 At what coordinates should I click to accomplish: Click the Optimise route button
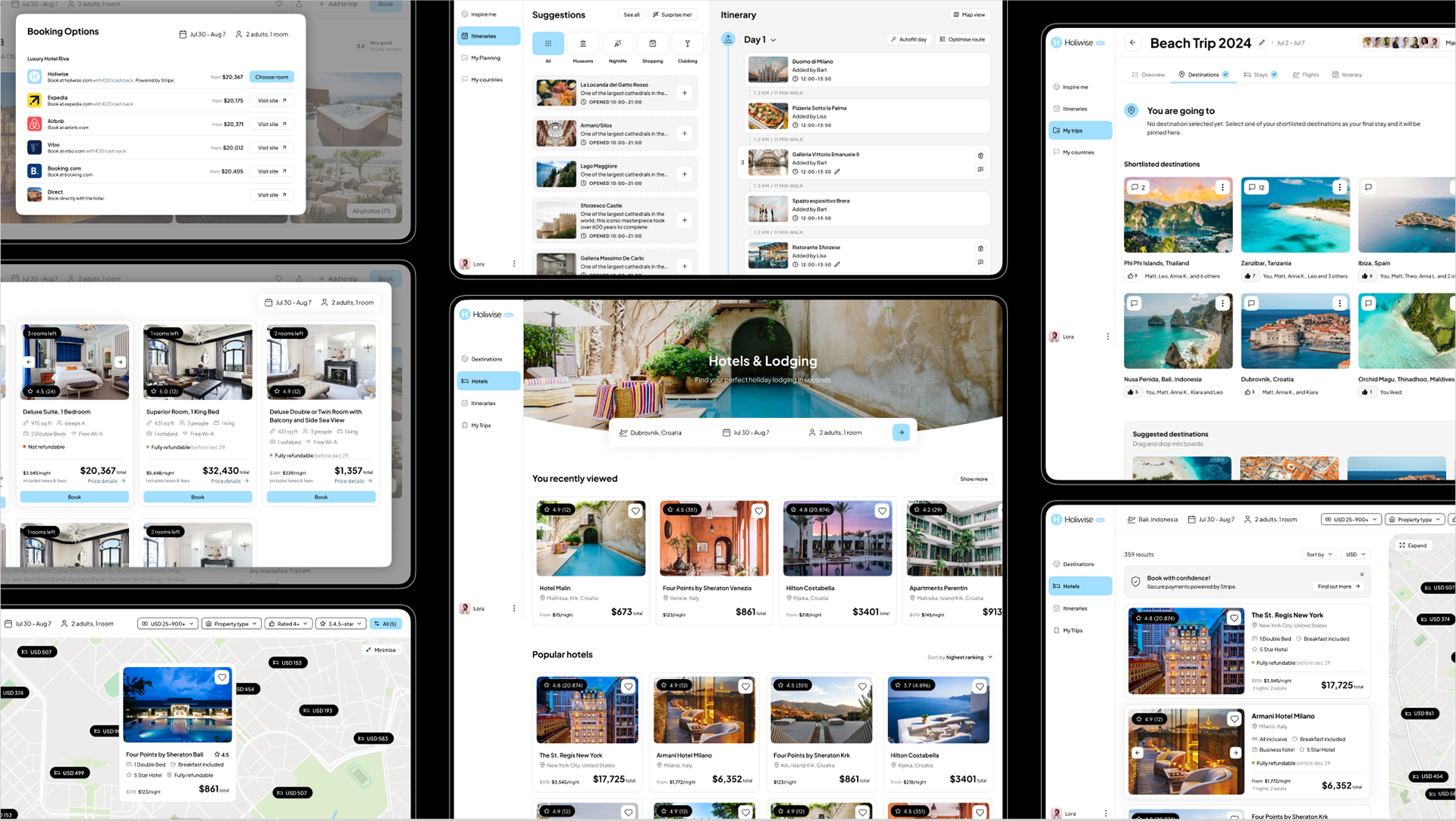tap(962, 39)
